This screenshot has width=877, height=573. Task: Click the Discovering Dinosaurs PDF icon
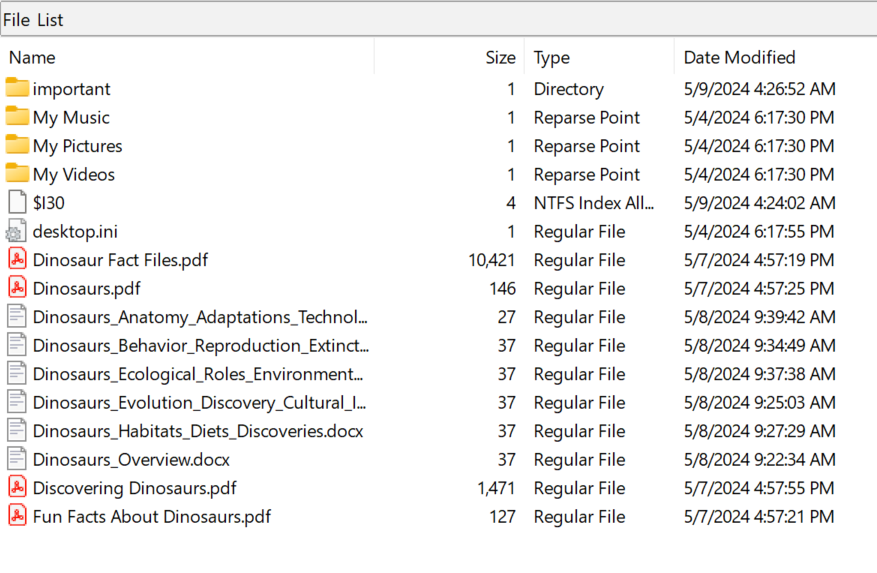[x=17, y=488]
